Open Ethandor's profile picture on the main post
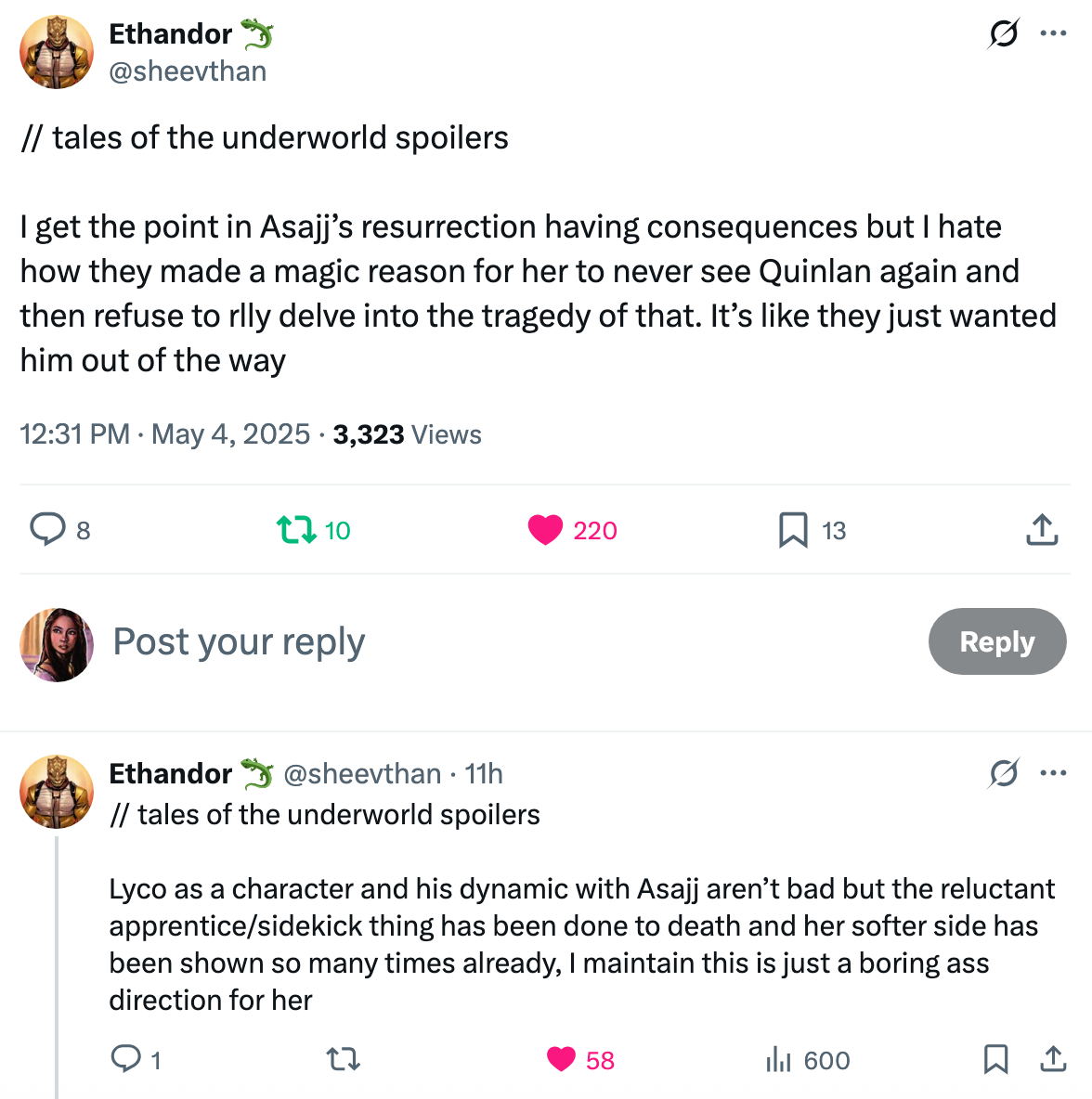The image size is (1092, 1099). (x=57, y=52)
